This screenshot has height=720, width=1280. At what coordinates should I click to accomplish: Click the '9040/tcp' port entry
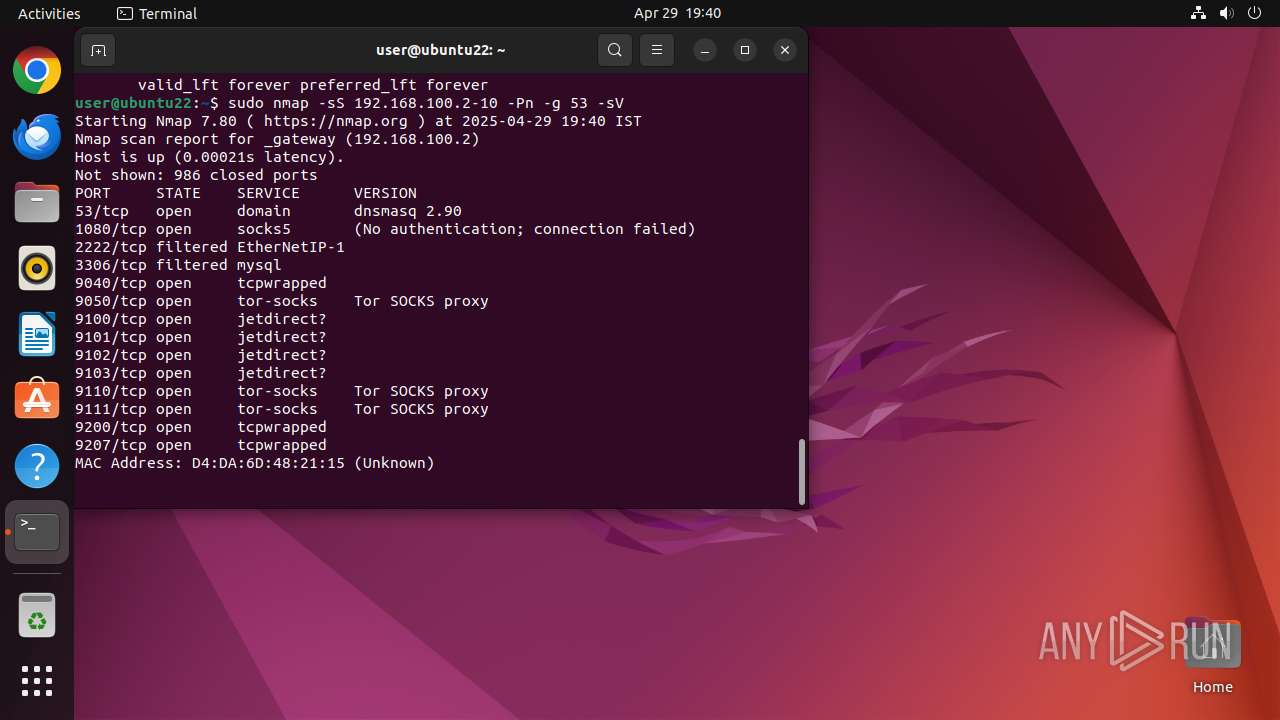tap(110, 283)
